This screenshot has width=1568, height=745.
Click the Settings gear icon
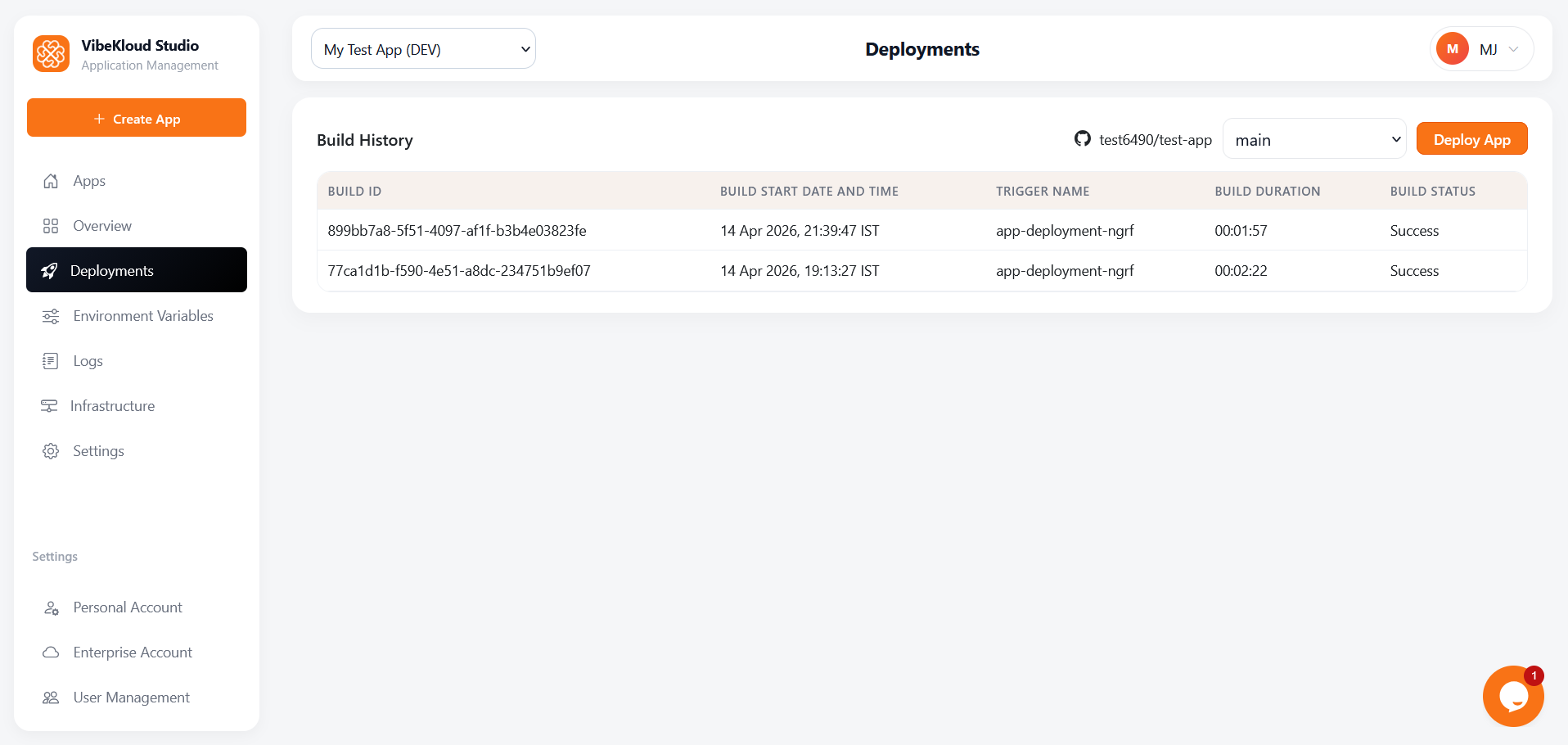coord(51,451)
